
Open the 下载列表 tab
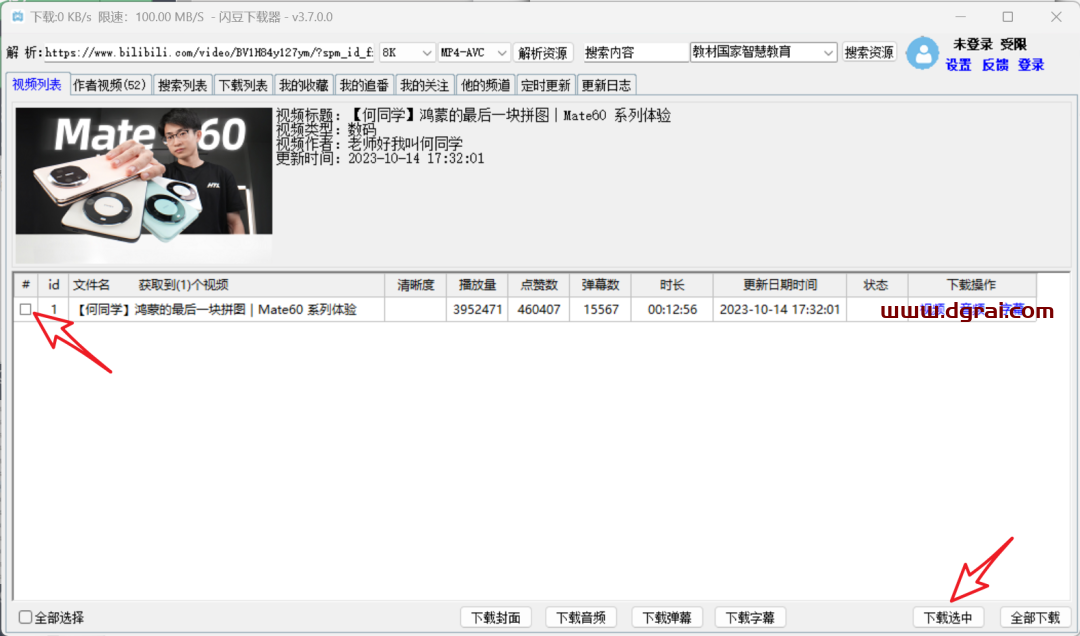tap(243, 85)
